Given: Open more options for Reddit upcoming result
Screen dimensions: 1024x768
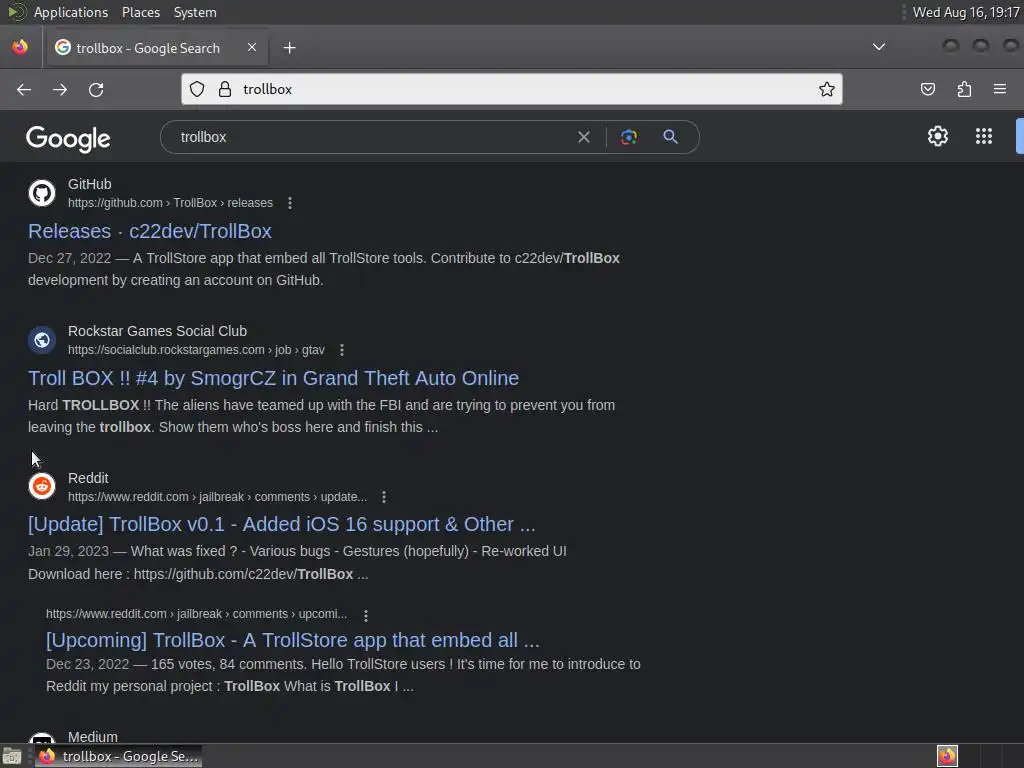Looking at the screenshot, I should tap(366, 615).
